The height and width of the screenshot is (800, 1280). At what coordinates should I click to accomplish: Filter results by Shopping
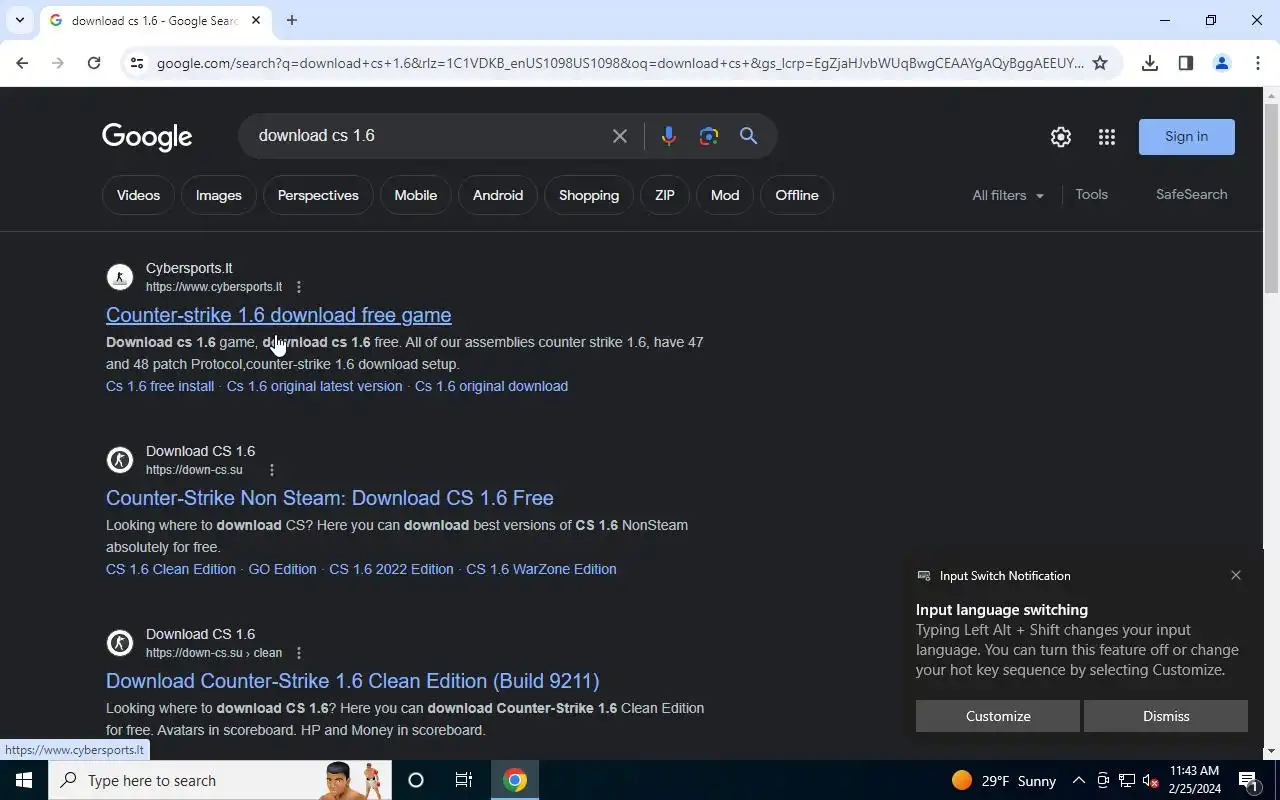589,195
